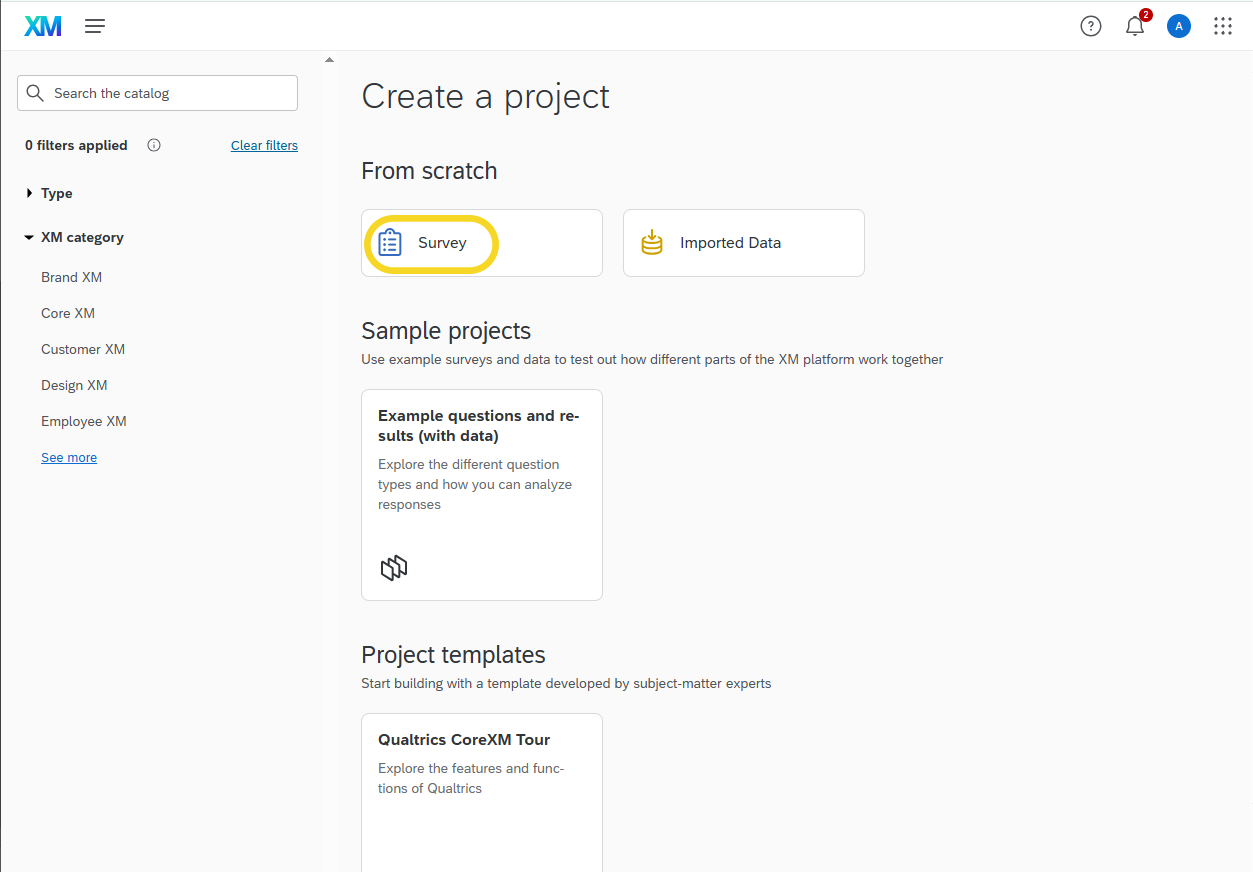Click the See more link
Screen dimensions: 1253x872
(x=69, y=457)
